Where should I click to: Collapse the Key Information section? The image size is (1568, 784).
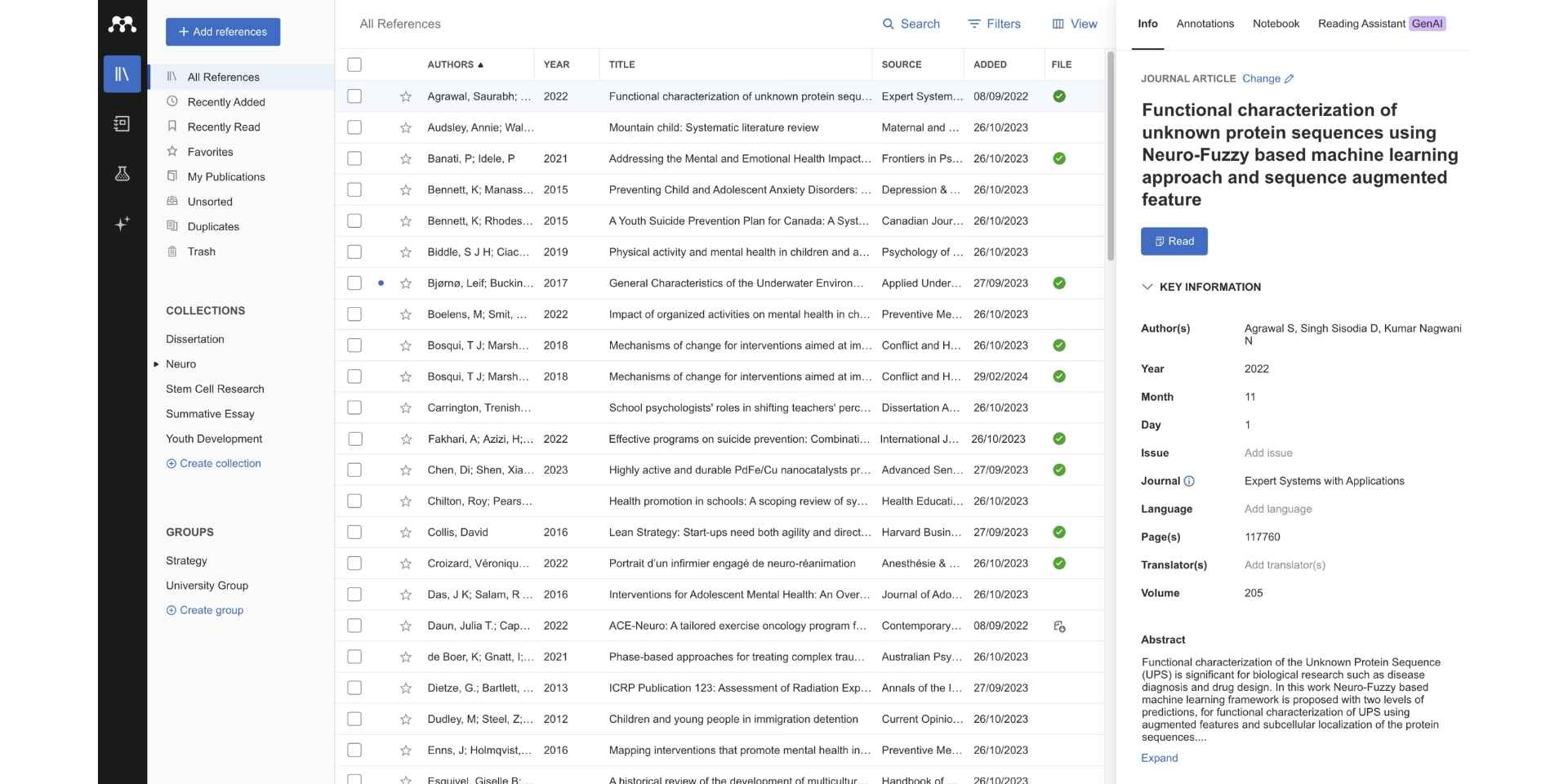1147,287
